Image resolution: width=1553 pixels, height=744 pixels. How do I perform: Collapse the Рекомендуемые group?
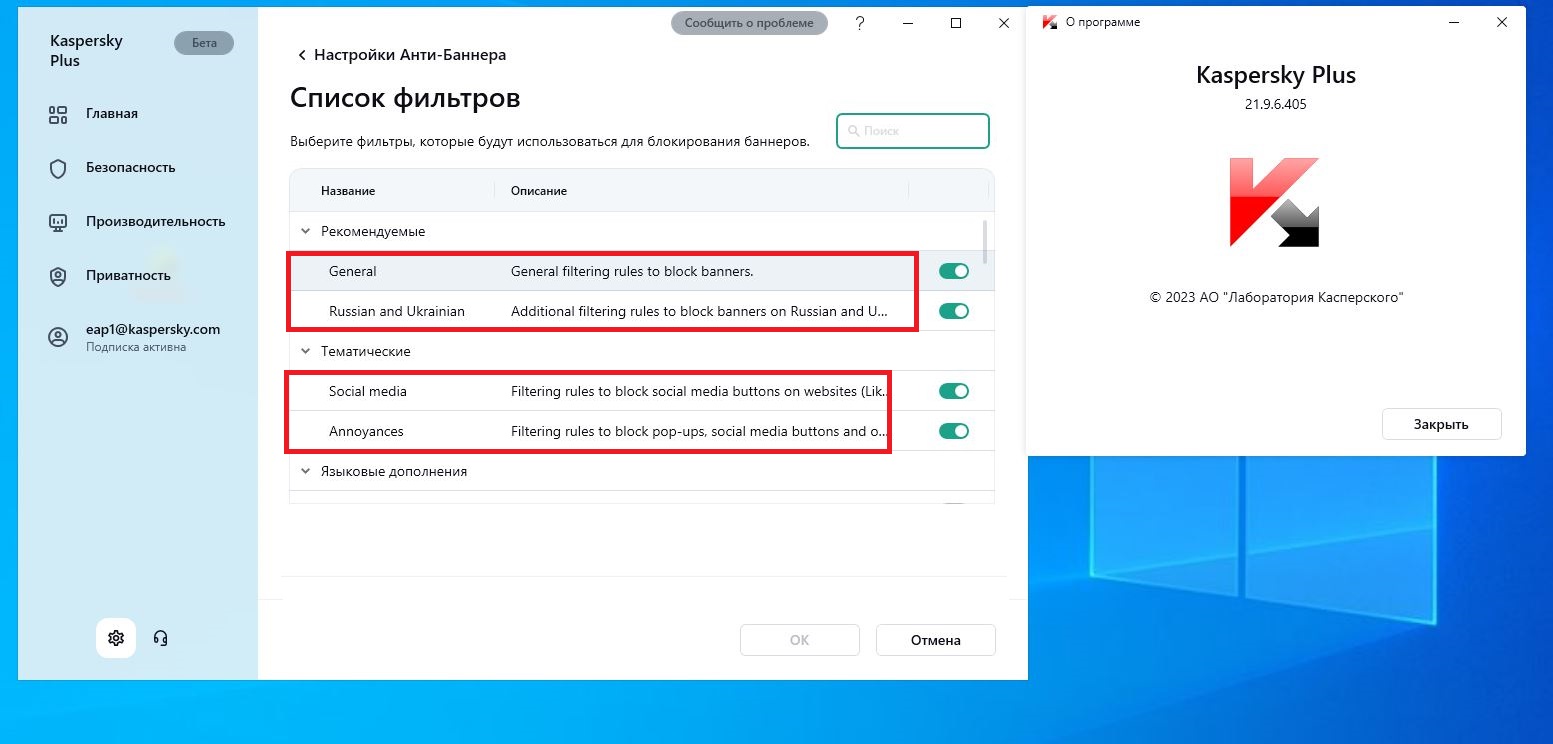[x=305, y=231]
